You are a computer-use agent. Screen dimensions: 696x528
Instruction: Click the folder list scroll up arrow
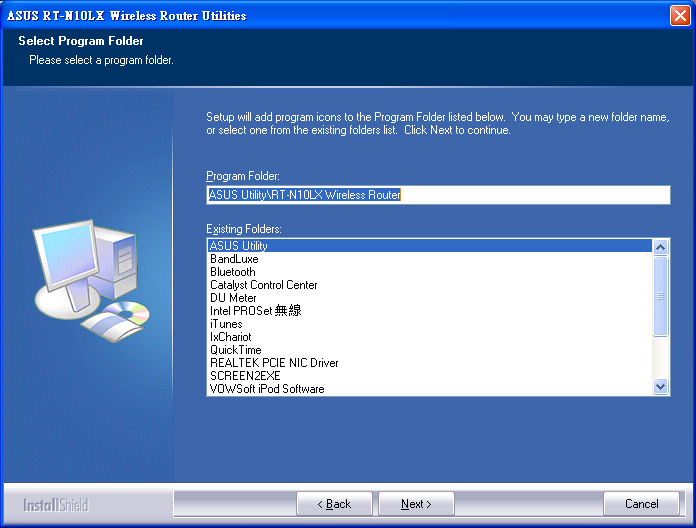point(660,247)
